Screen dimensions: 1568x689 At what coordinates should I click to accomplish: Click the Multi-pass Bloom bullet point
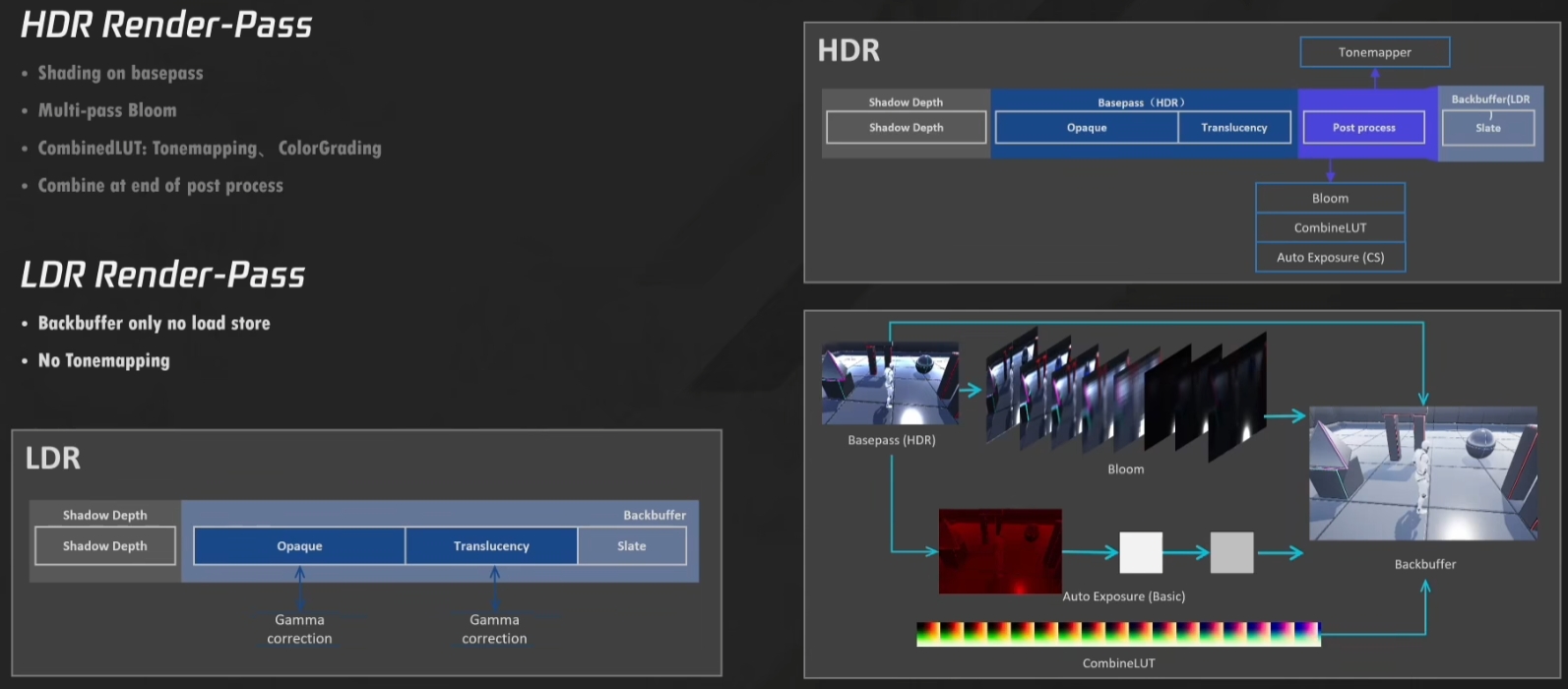[107, 110]
